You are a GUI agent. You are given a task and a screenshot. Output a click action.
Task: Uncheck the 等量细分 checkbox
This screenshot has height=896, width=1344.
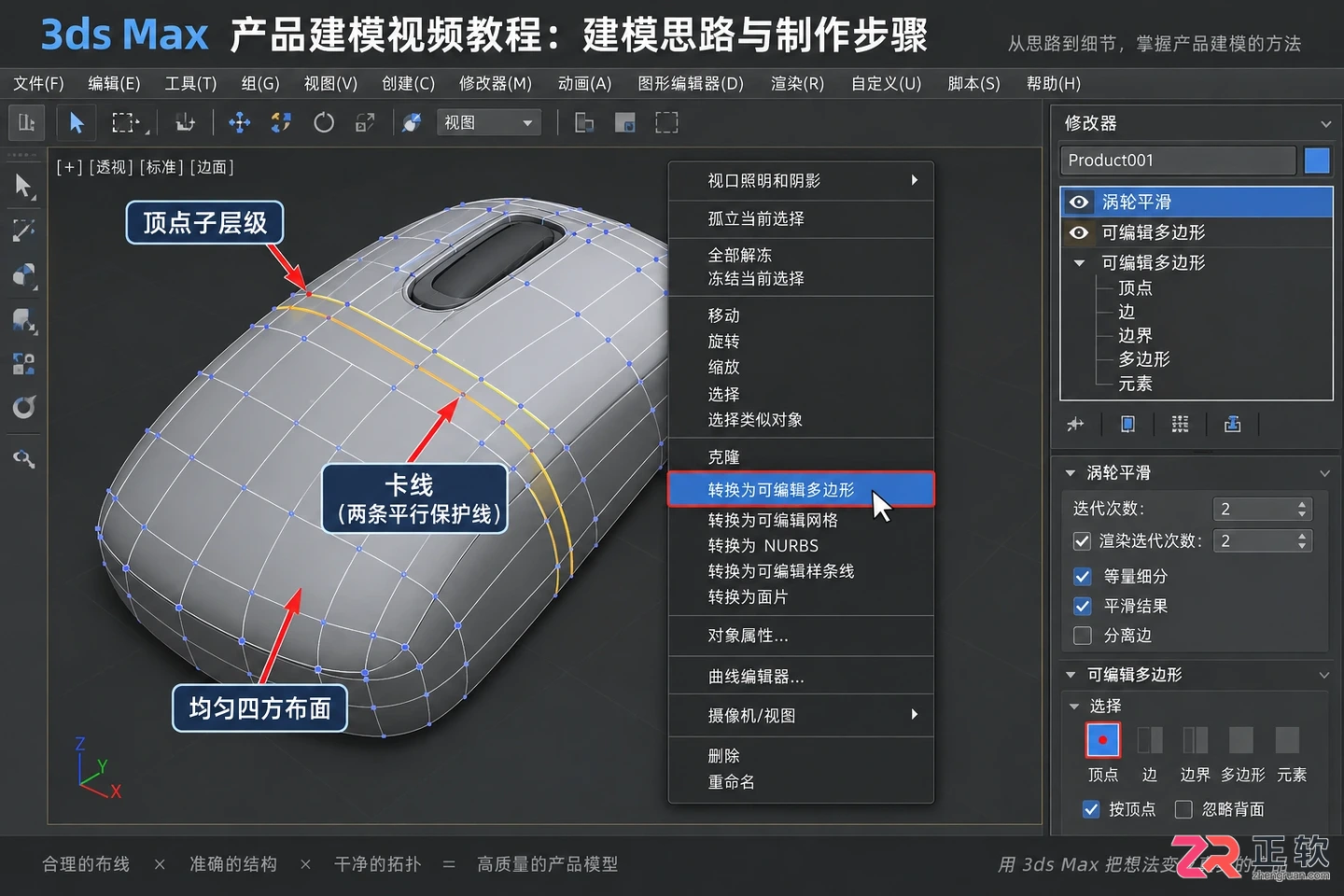click(x=1083, y=577)
